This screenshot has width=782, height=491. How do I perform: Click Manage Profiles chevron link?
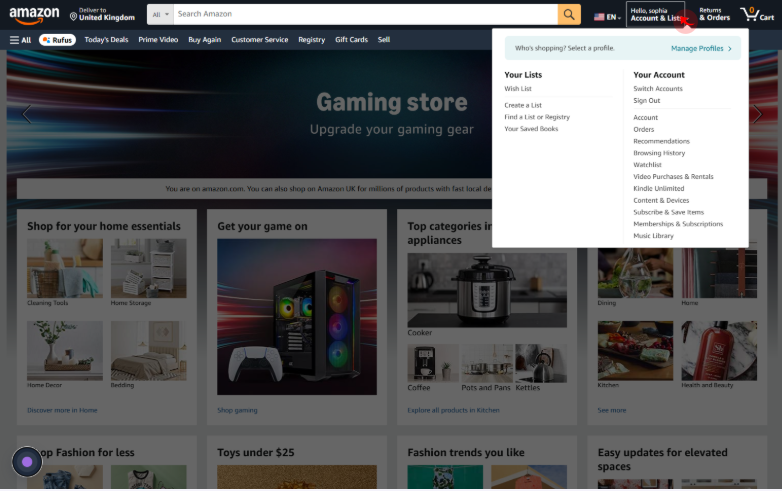701,48
